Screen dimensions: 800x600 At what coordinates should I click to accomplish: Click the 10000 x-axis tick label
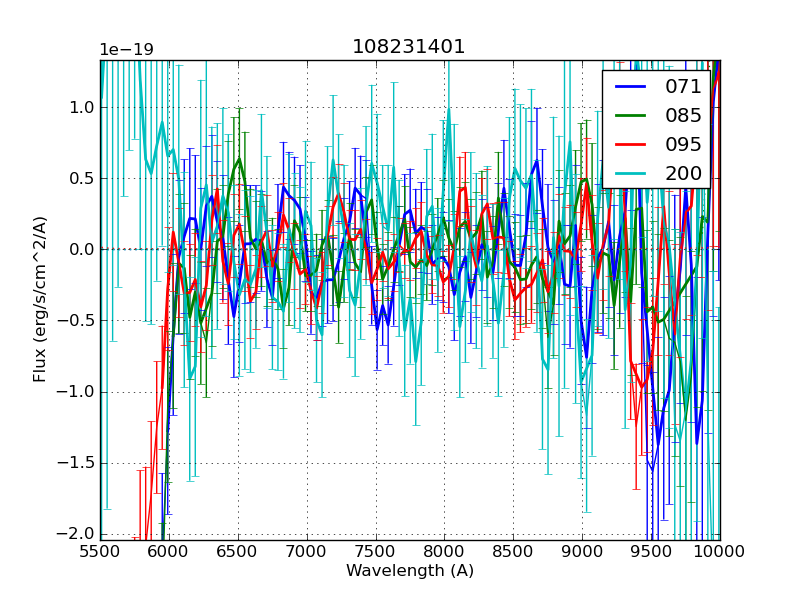720,551
